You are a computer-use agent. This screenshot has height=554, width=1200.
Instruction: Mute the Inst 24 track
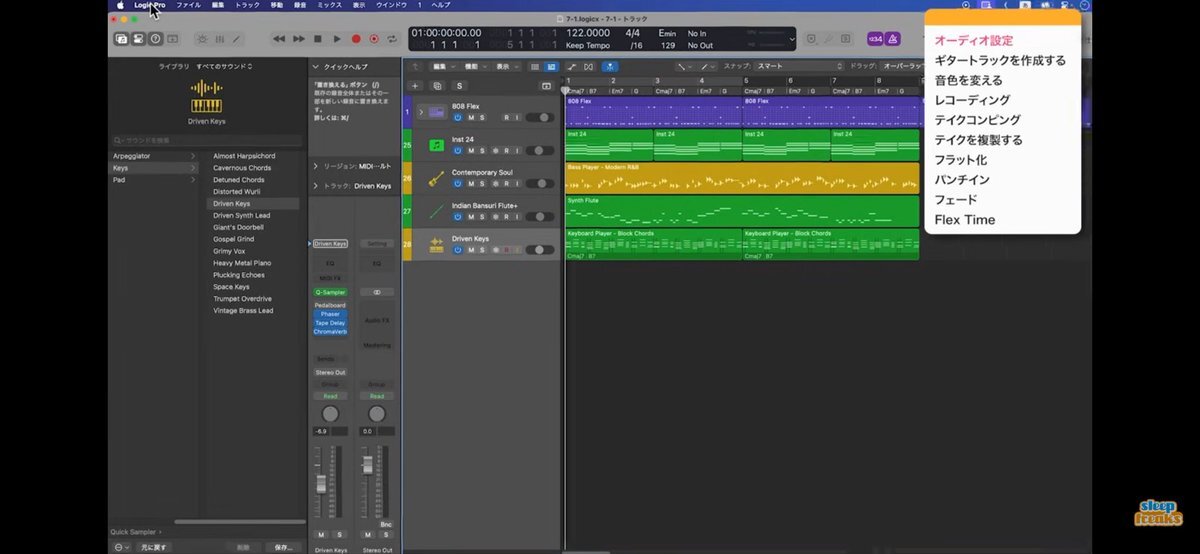tap(469, 150)
